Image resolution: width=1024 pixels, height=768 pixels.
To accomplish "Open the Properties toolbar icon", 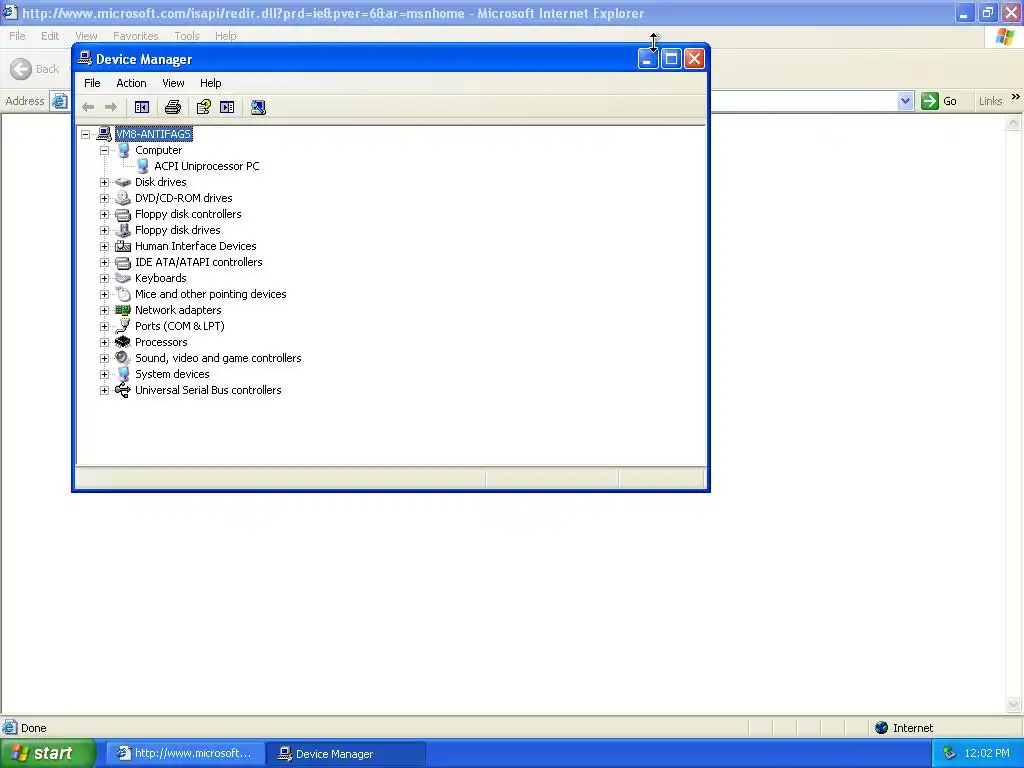I will (x=204, y=107).
